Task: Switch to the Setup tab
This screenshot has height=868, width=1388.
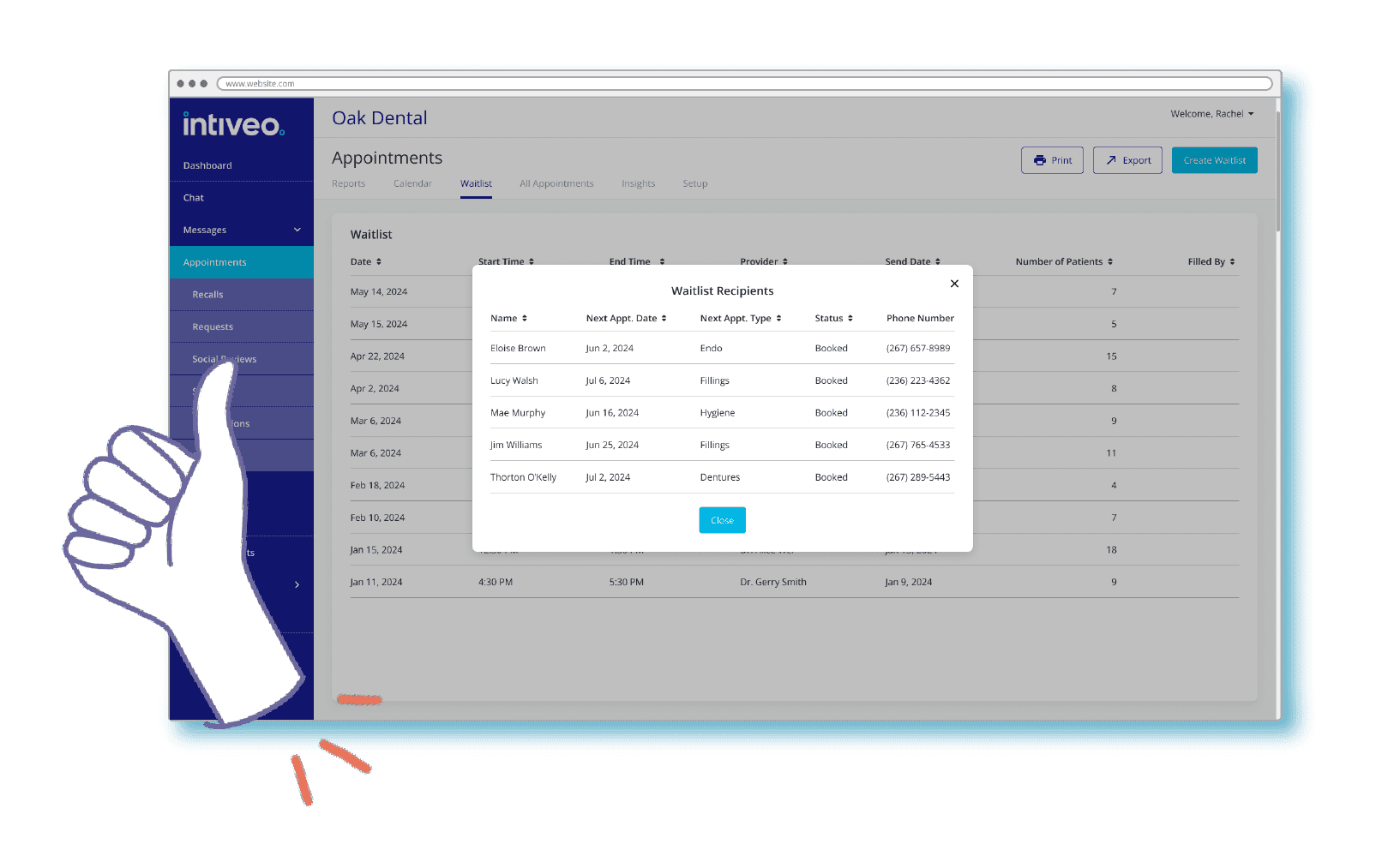Action: click(x=695, y=184)
